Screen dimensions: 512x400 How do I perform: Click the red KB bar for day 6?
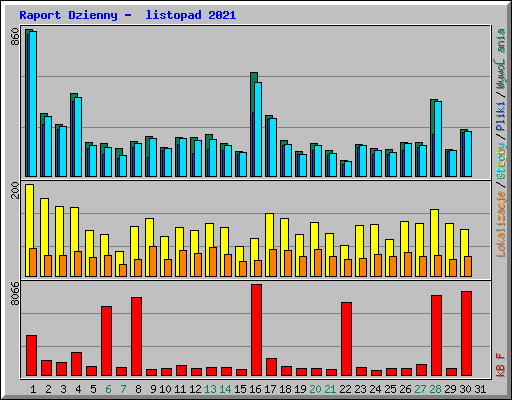(106, 341)
